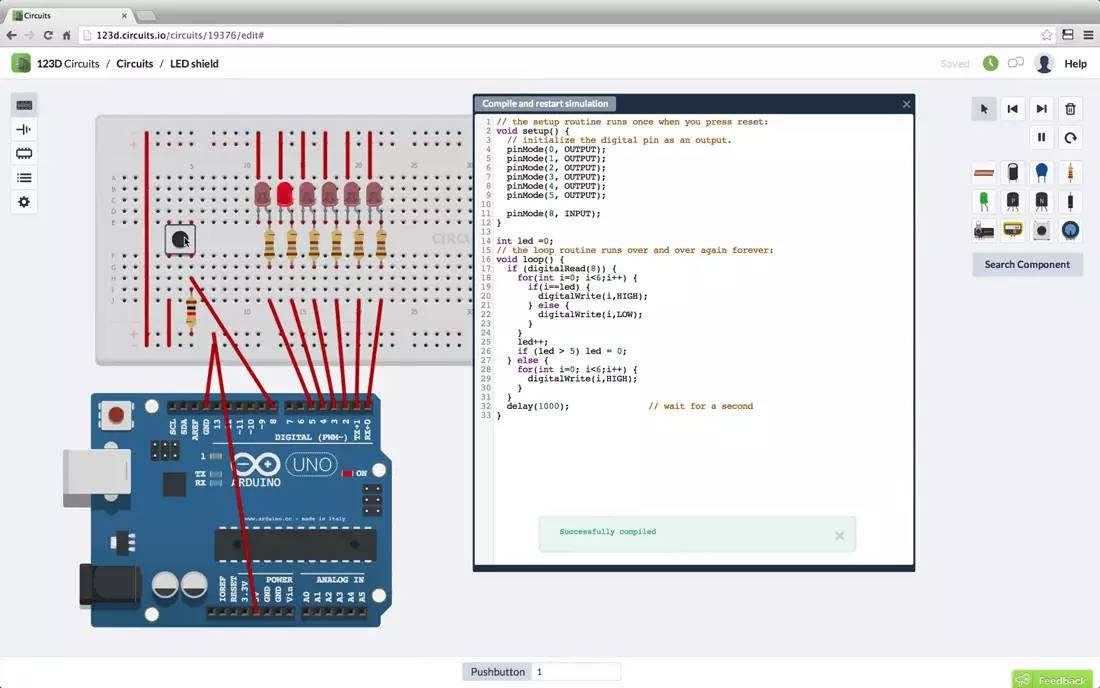Pause the running simulation
The width and height of the screenshot is (1100, 688).
pos(1041,137)
